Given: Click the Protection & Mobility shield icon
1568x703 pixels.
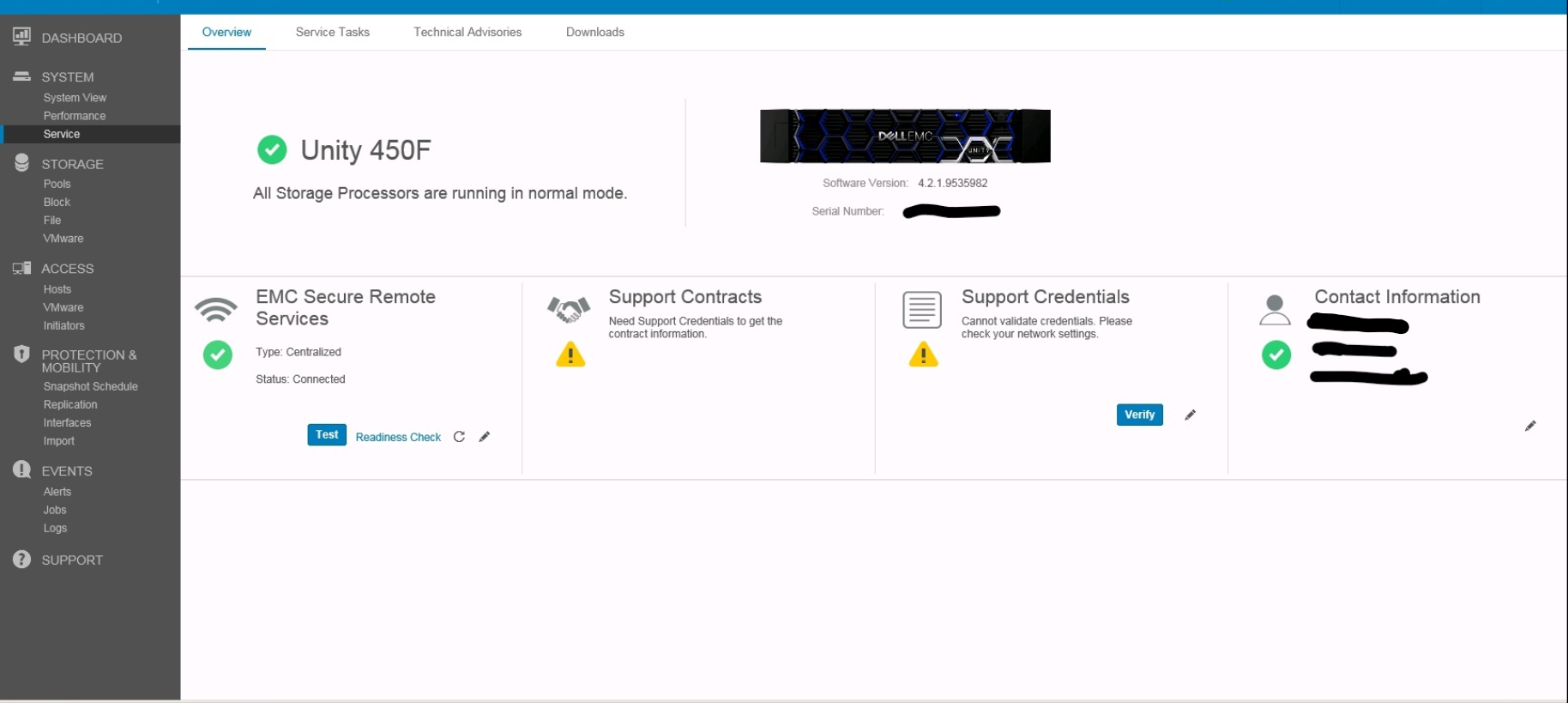Looking at the screenshot, I should [x=21, y=354].
